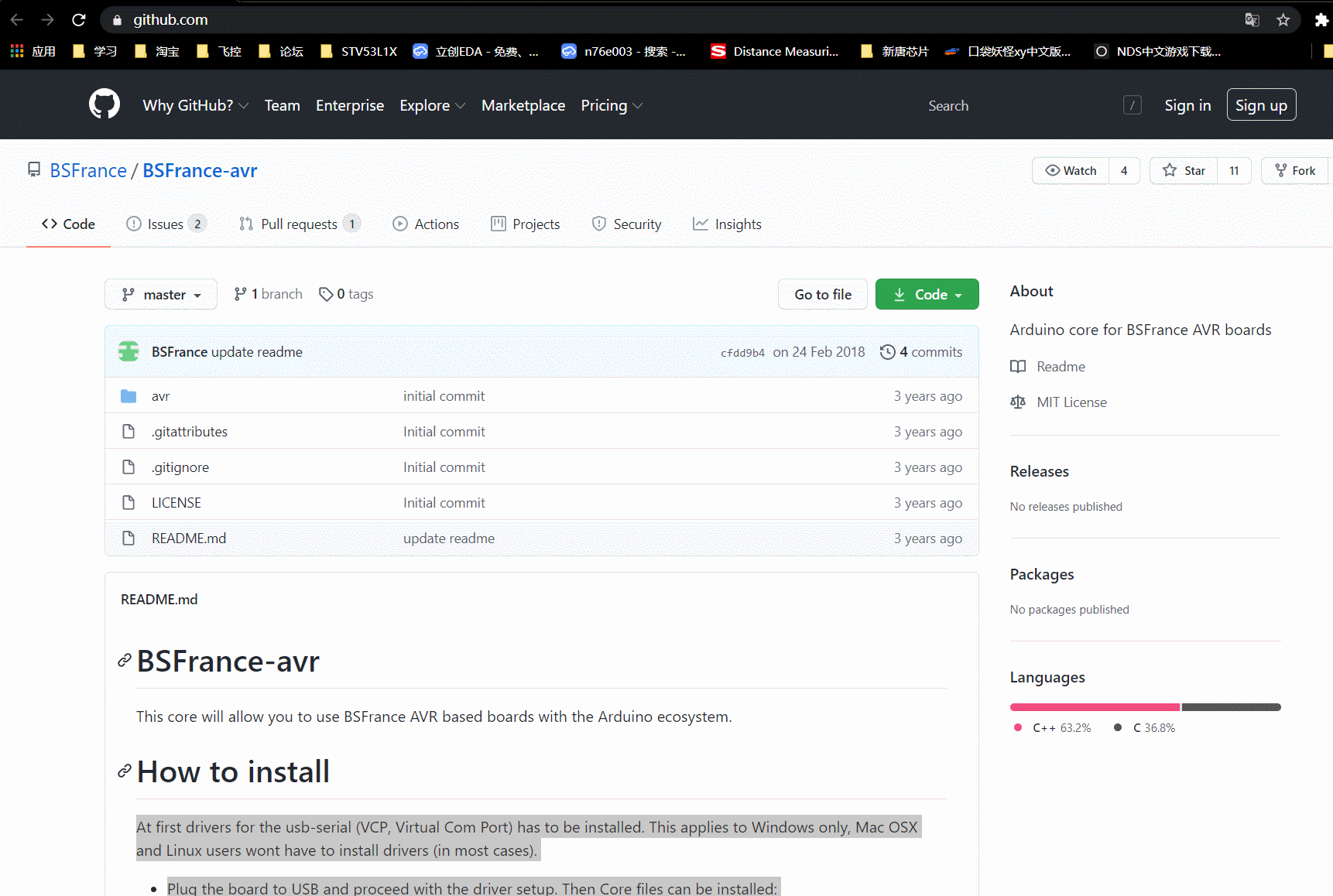1333x896 pixels.
Task: Open the STV53L1X bookmark folder
Action: (x=358, y=51)
